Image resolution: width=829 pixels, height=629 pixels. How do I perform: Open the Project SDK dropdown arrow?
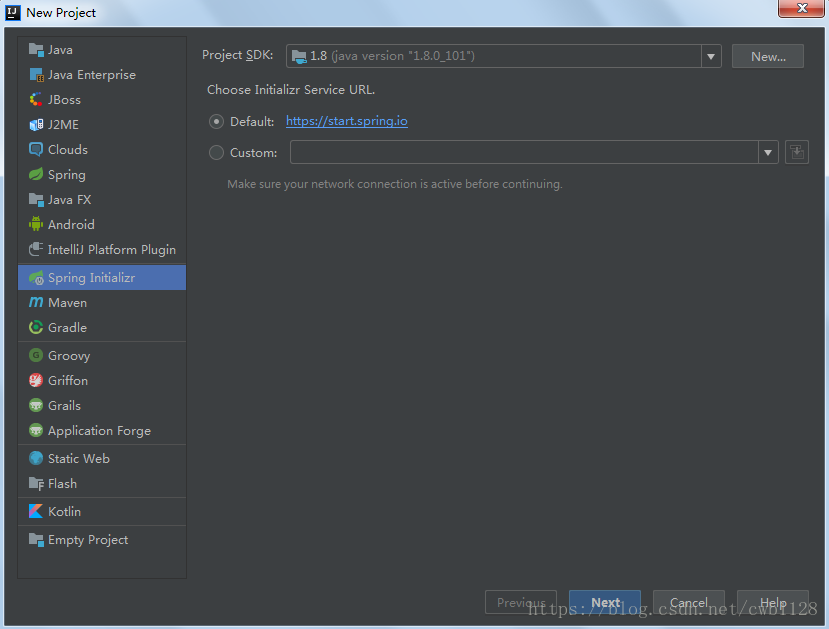pyautogui.click(x=711, y=56)
